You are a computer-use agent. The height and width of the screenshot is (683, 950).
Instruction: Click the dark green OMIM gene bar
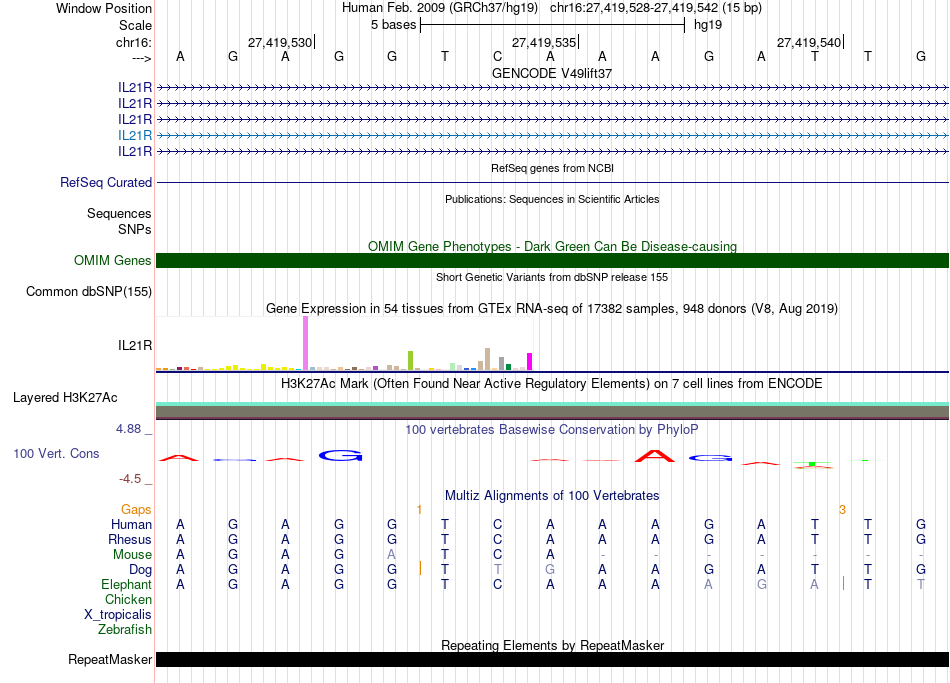coord(552,261)
